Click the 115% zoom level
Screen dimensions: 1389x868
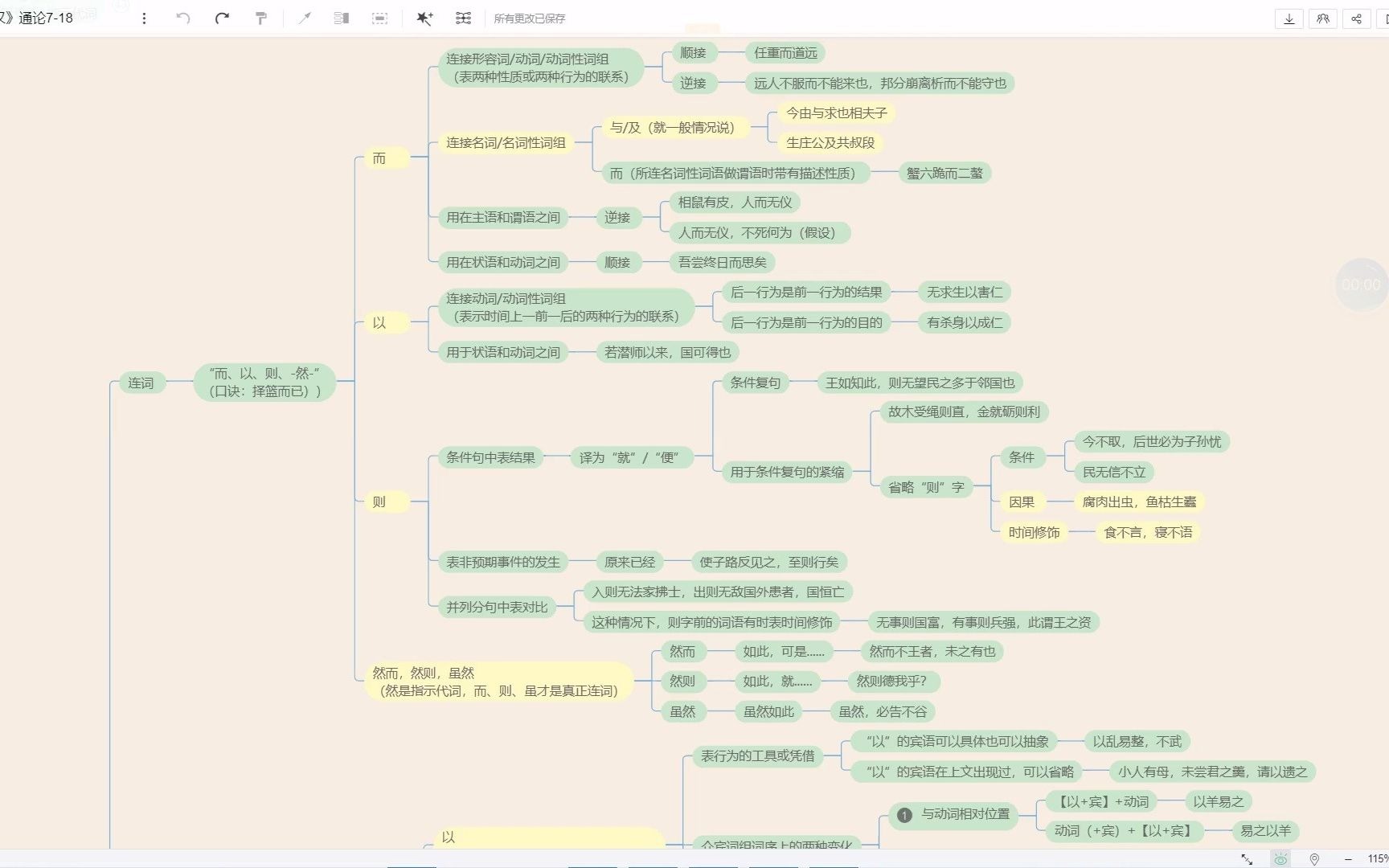coord(1378,859)
